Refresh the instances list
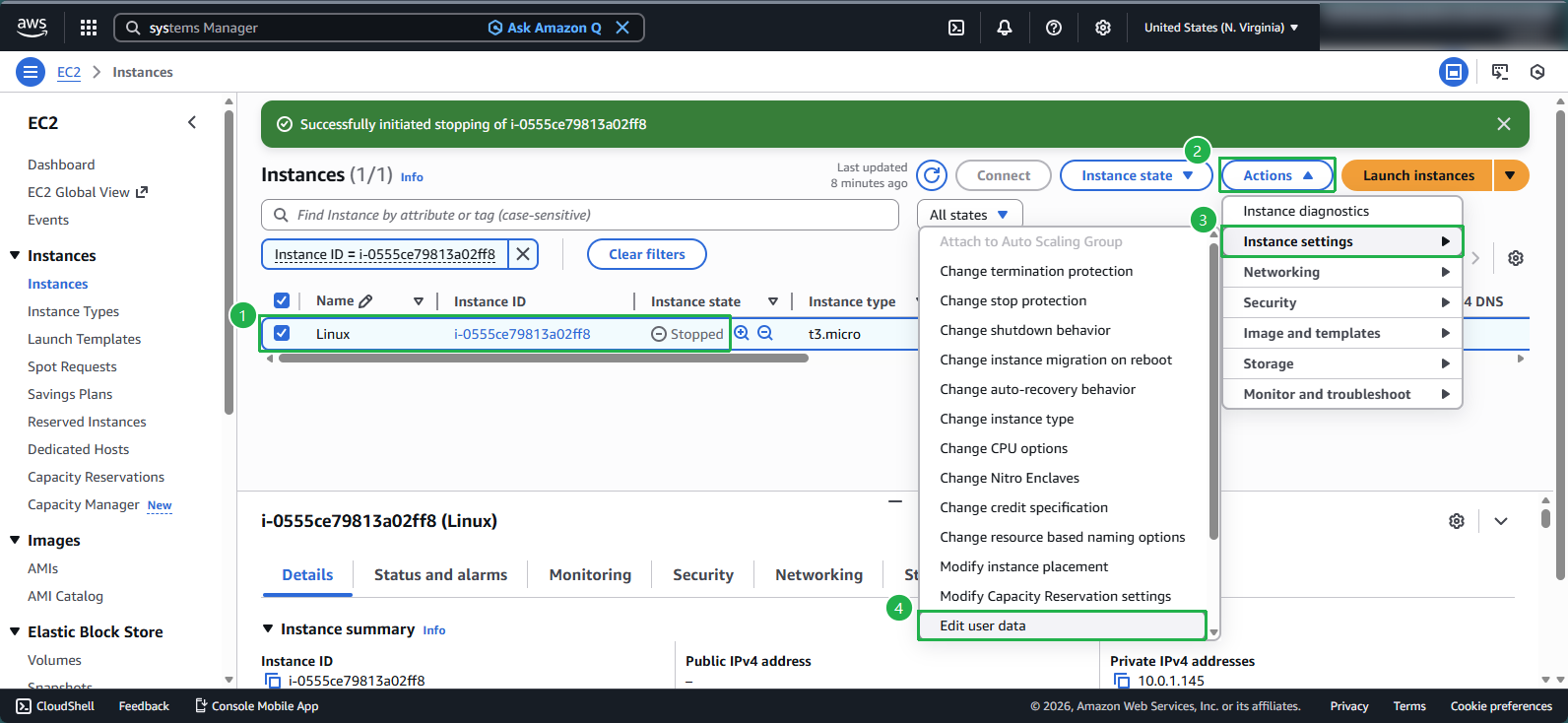 (x=932, y=175)
